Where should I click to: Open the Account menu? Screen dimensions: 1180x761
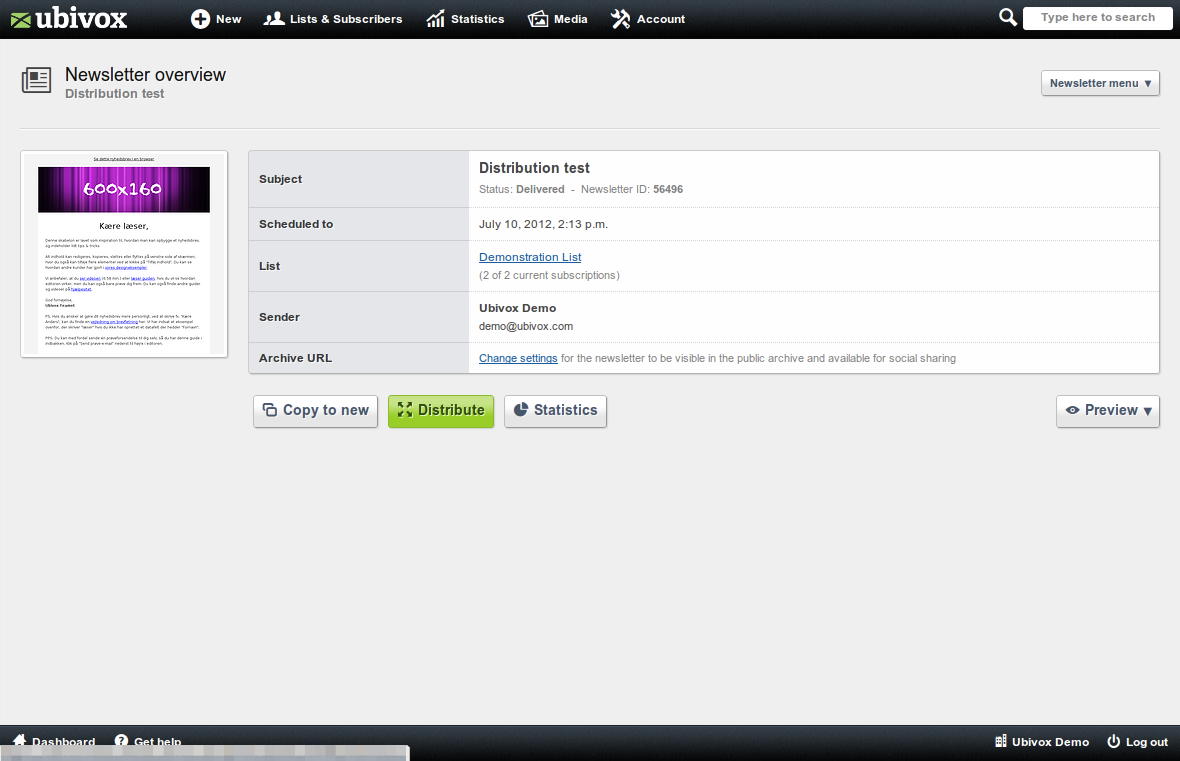648,19
